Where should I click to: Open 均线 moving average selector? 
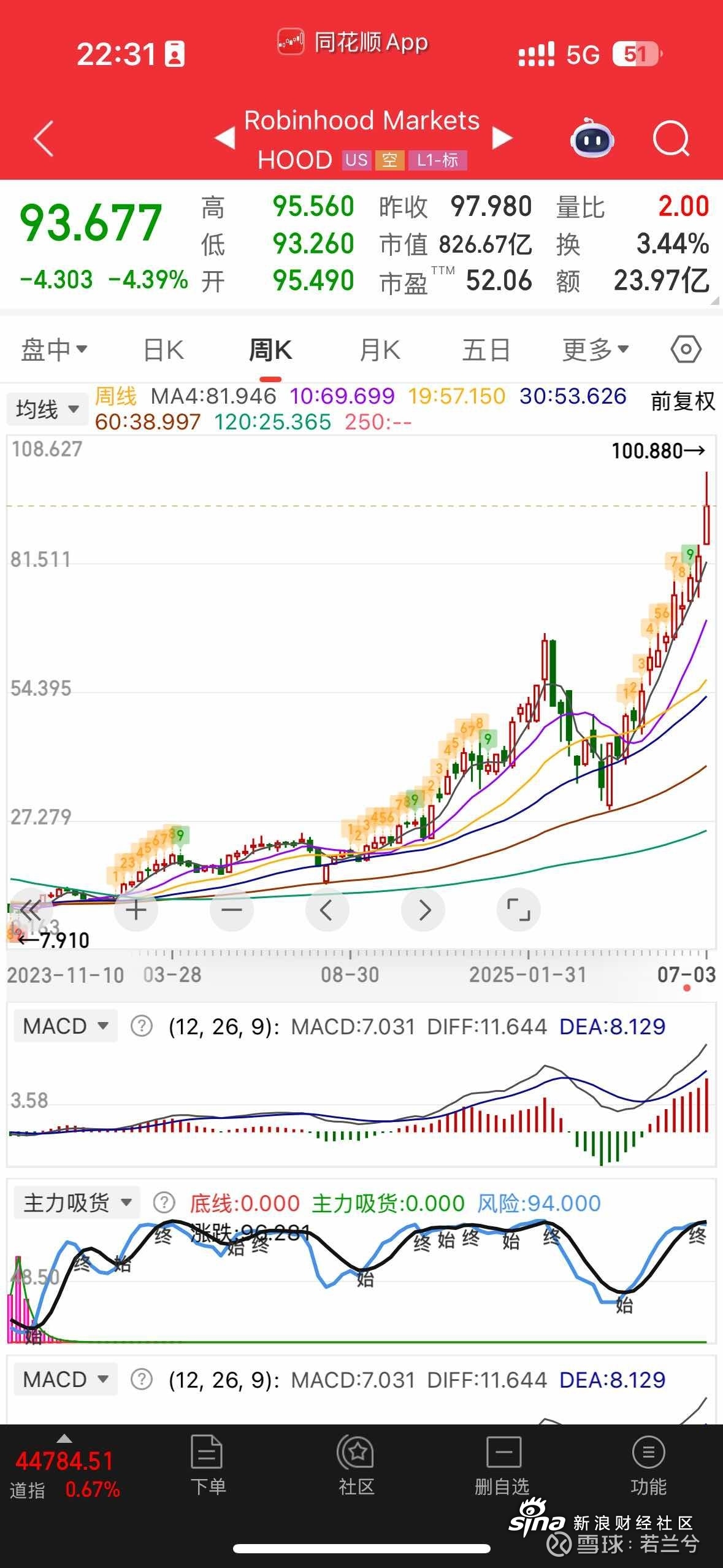(47, 409)
